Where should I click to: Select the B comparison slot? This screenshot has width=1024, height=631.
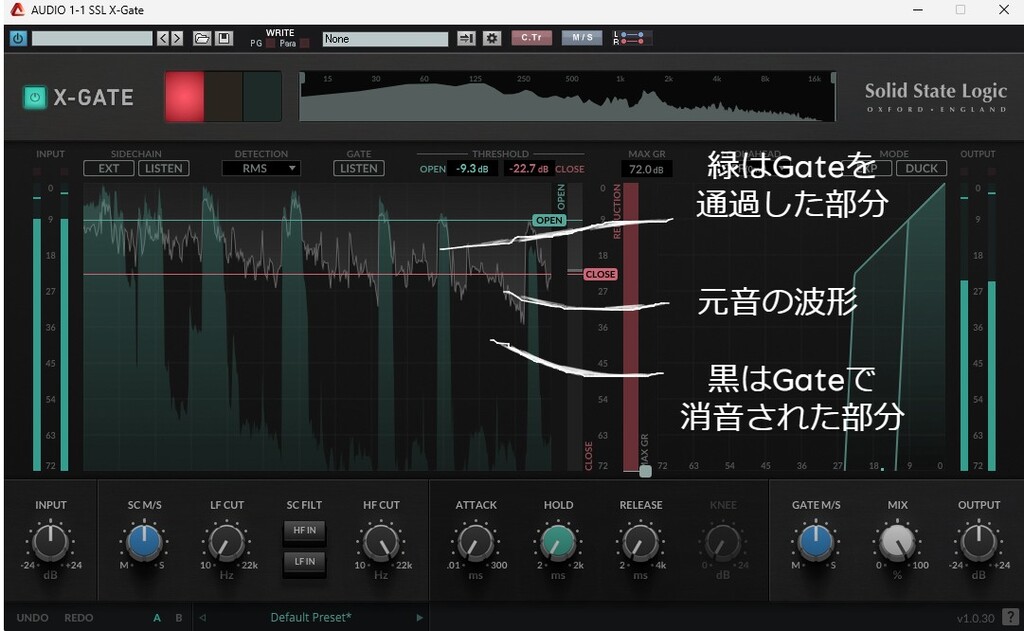pyautogui.click(x=178, y=617)
